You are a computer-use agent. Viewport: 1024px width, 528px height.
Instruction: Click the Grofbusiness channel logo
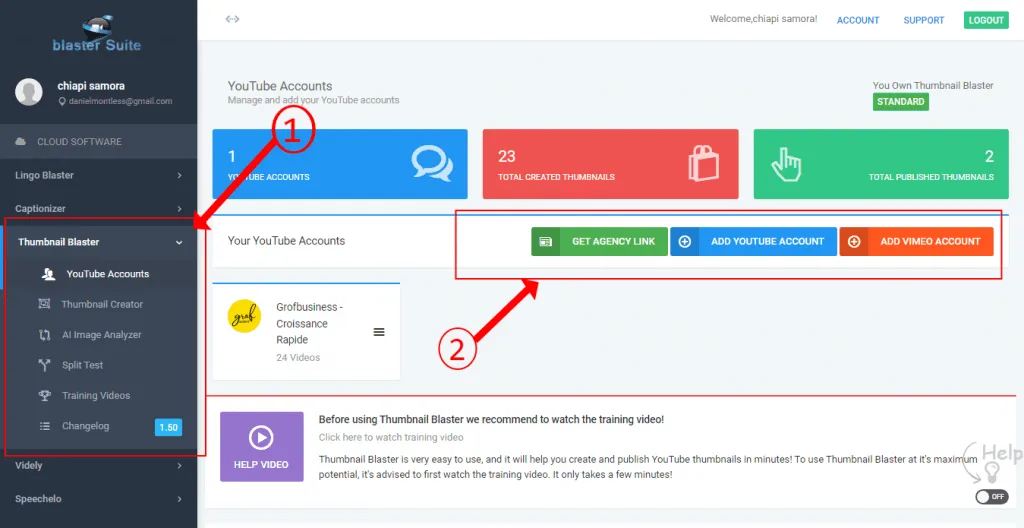tap(244, 316)
